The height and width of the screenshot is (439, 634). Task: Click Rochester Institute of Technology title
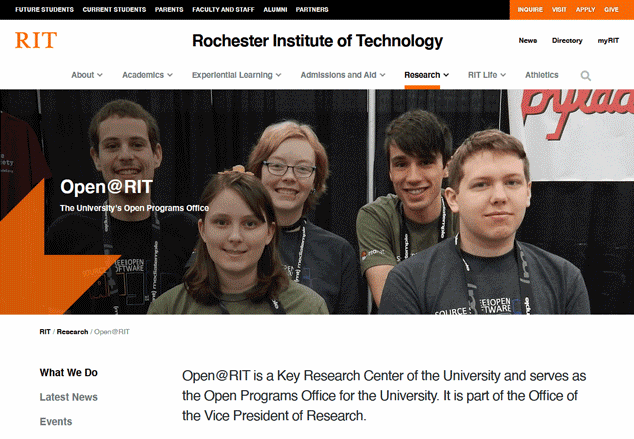click(317, 41)
